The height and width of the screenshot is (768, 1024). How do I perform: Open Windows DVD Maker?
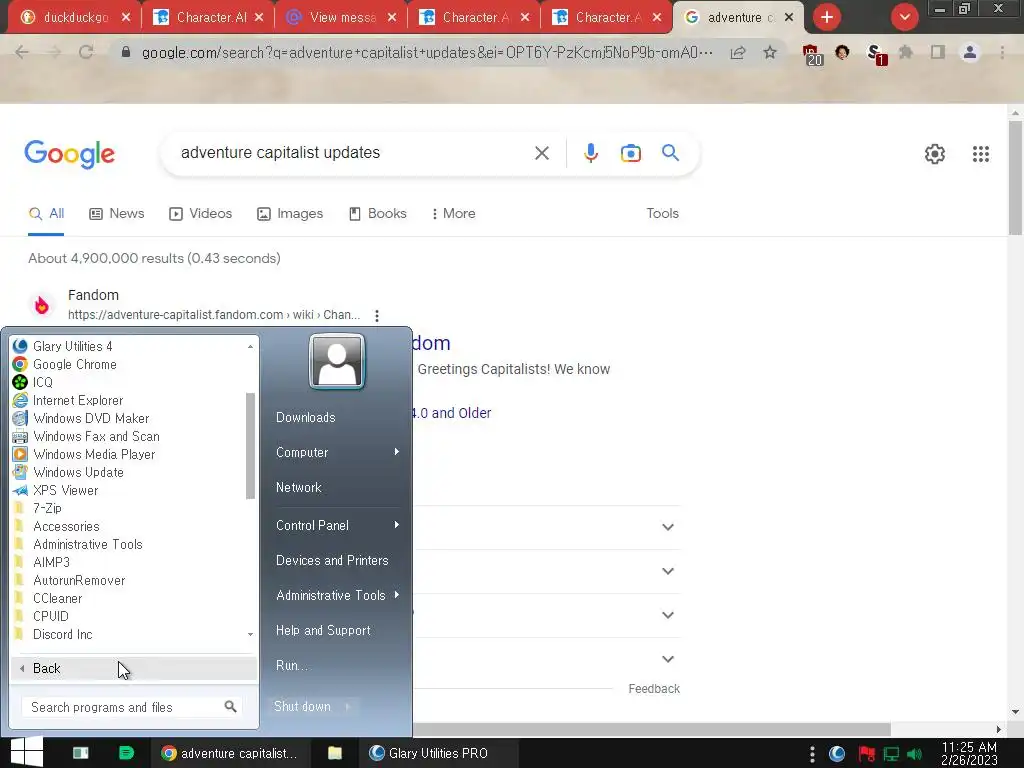click(91, 418)
